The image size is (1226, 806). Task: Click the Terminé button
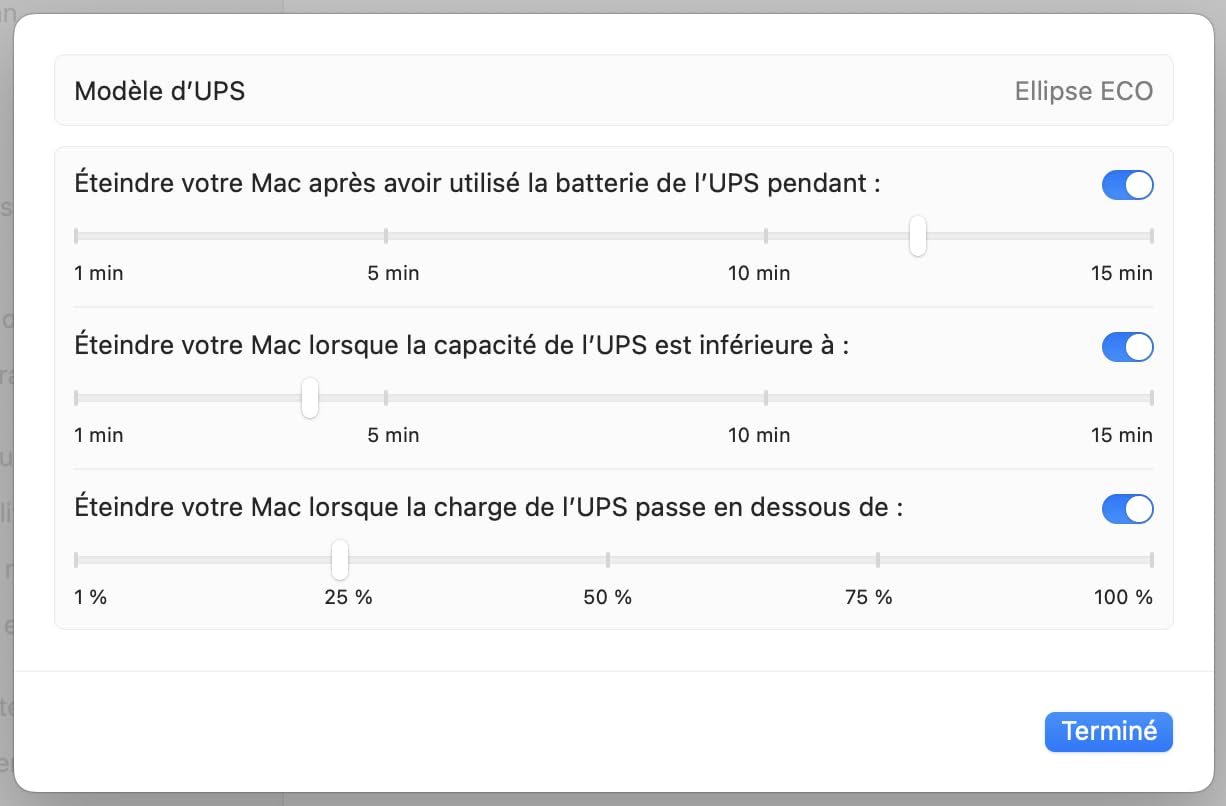tap(1108, 731)
